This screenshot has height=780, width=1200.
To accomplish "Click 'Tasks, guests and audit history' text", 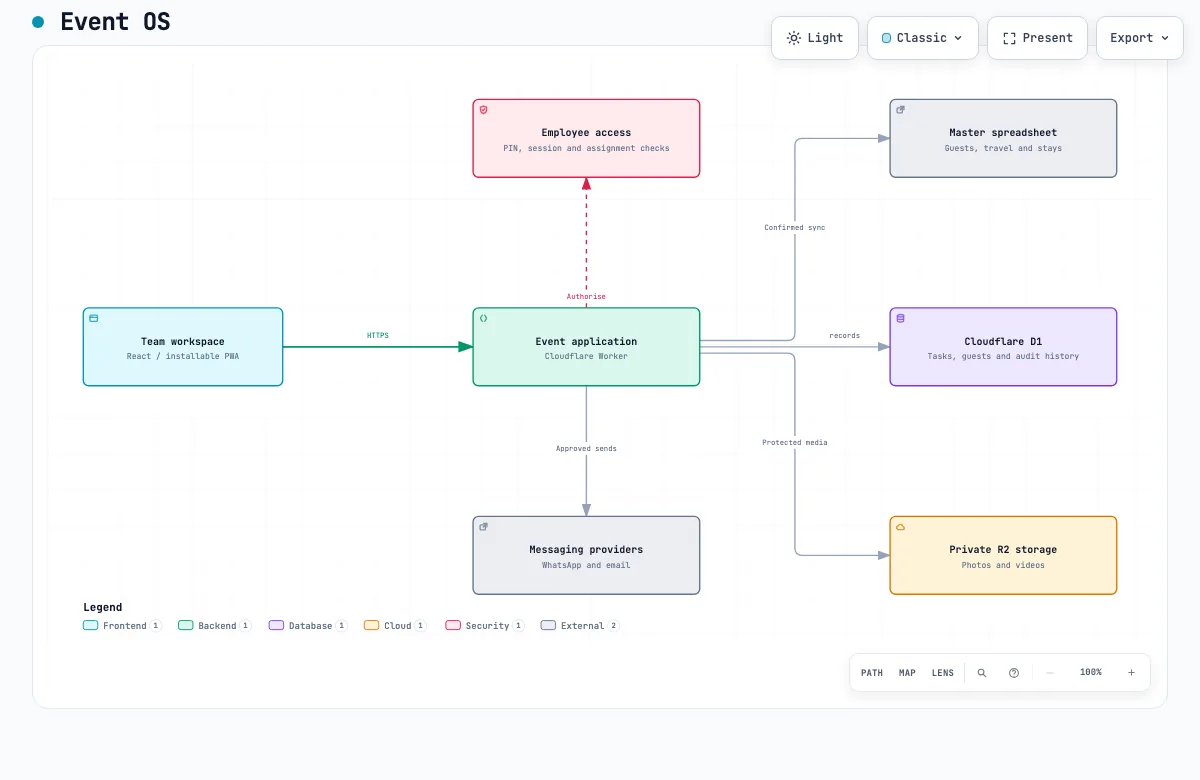I will [x=1003, y=356].
